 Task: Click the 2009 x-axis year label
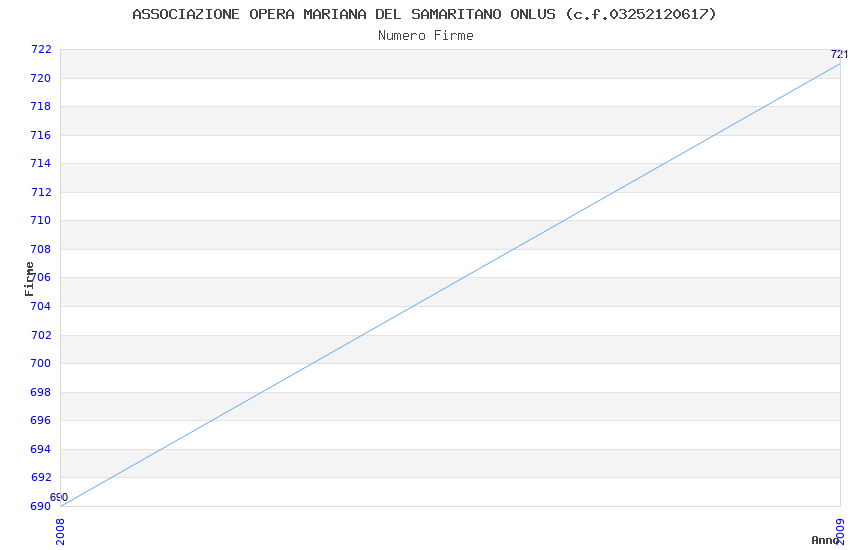tap(840, 532)
